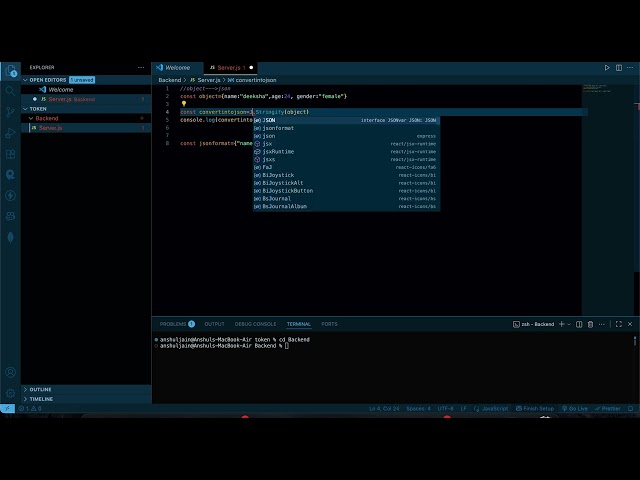Switch to the DEBUG CONSOLE tab
Image resolution: width=640 pixels, height=480 pixels.
tap(255, 324)
